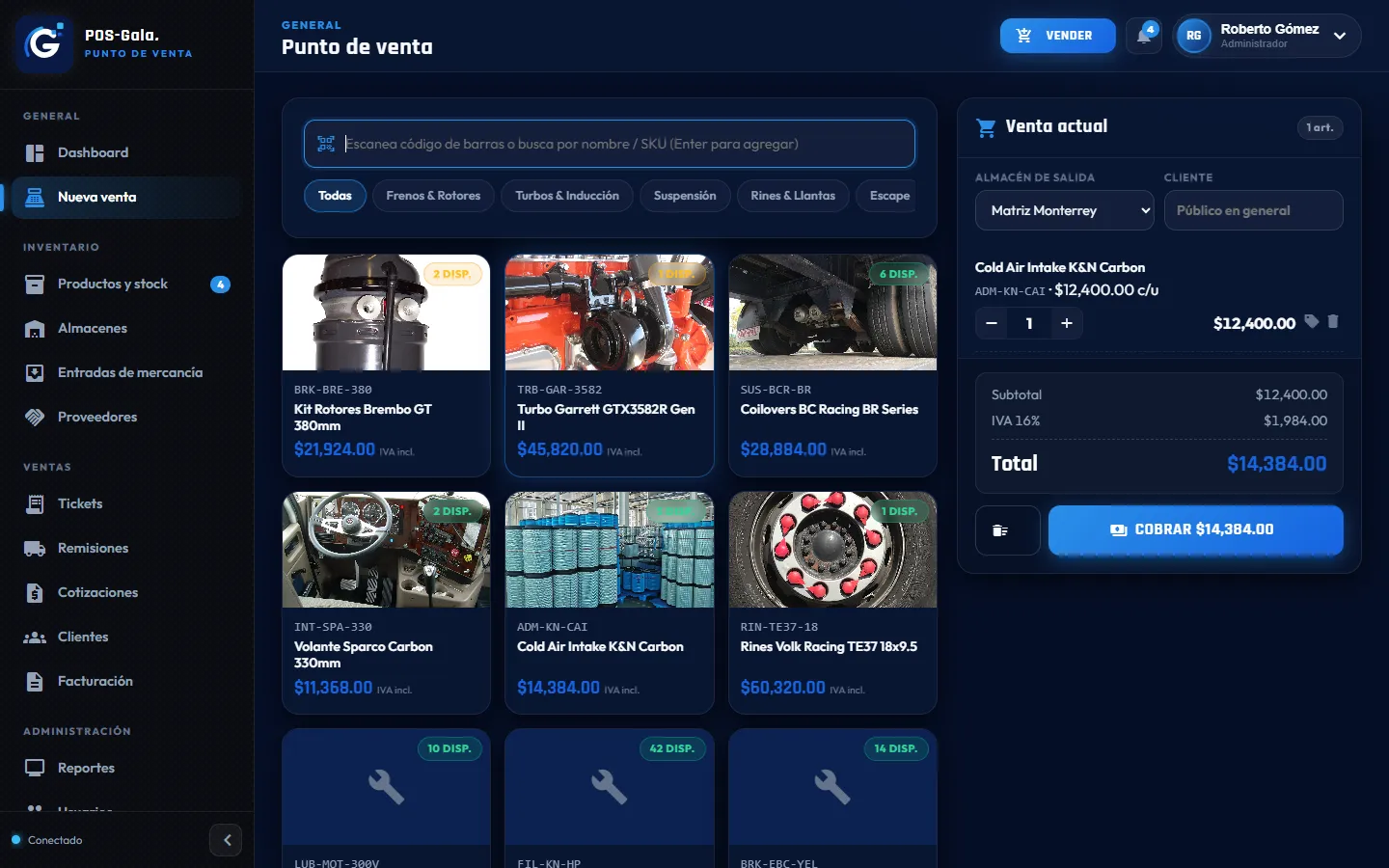Add the Cold Air Intake K&N Carbon card

tap(610, 603)
